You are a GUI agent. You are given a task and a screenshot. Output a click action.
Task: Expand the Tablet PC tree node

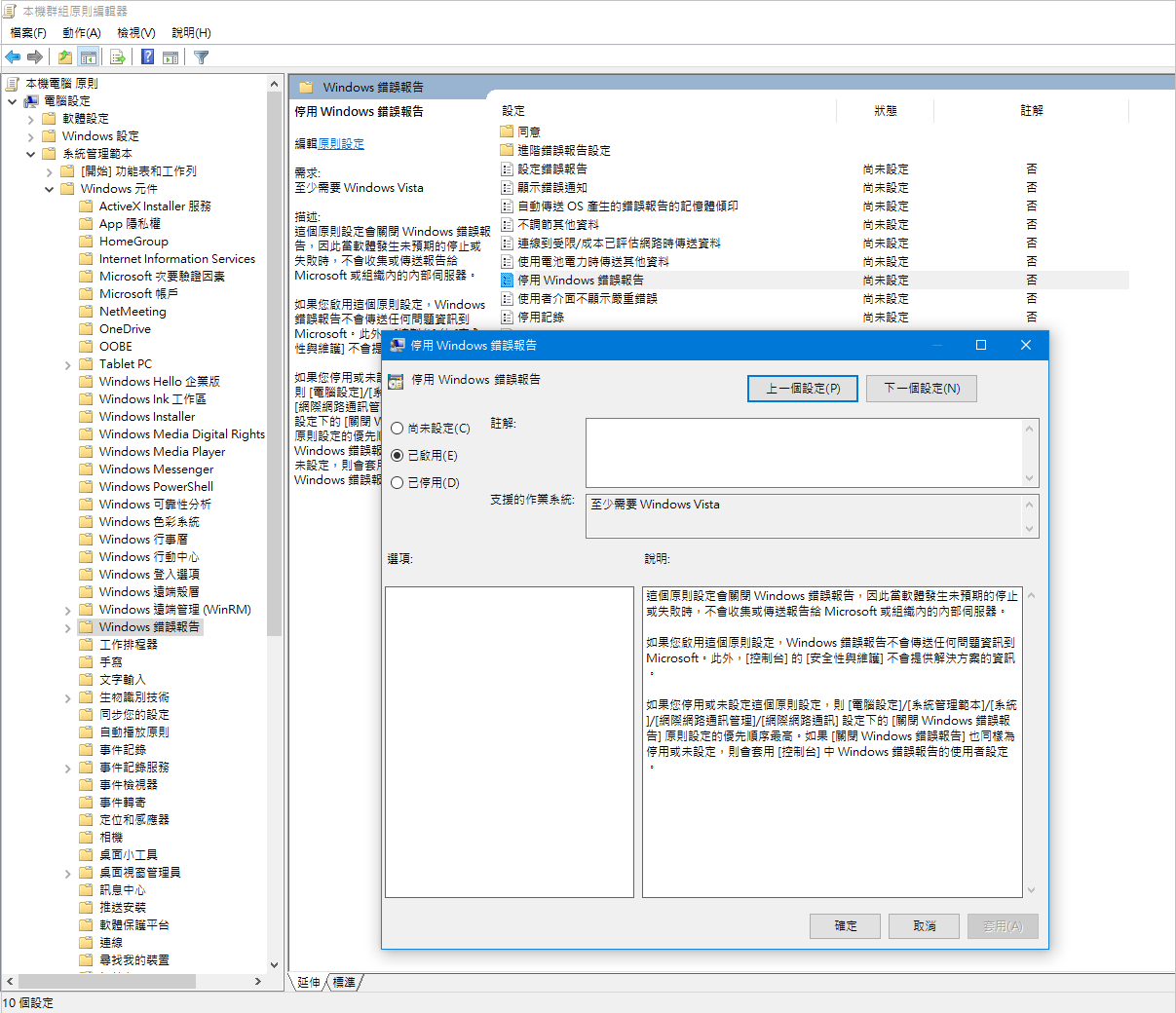(x=68, y=364)
